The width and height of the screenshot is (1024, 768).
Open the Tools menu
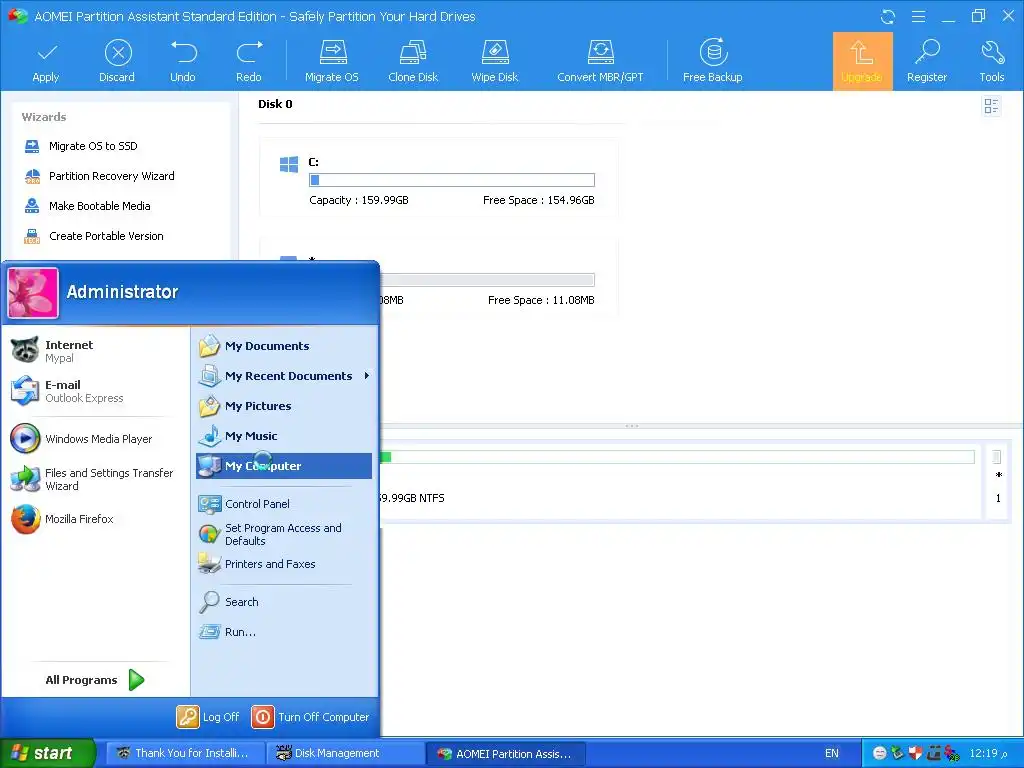(x=991, y=61)
